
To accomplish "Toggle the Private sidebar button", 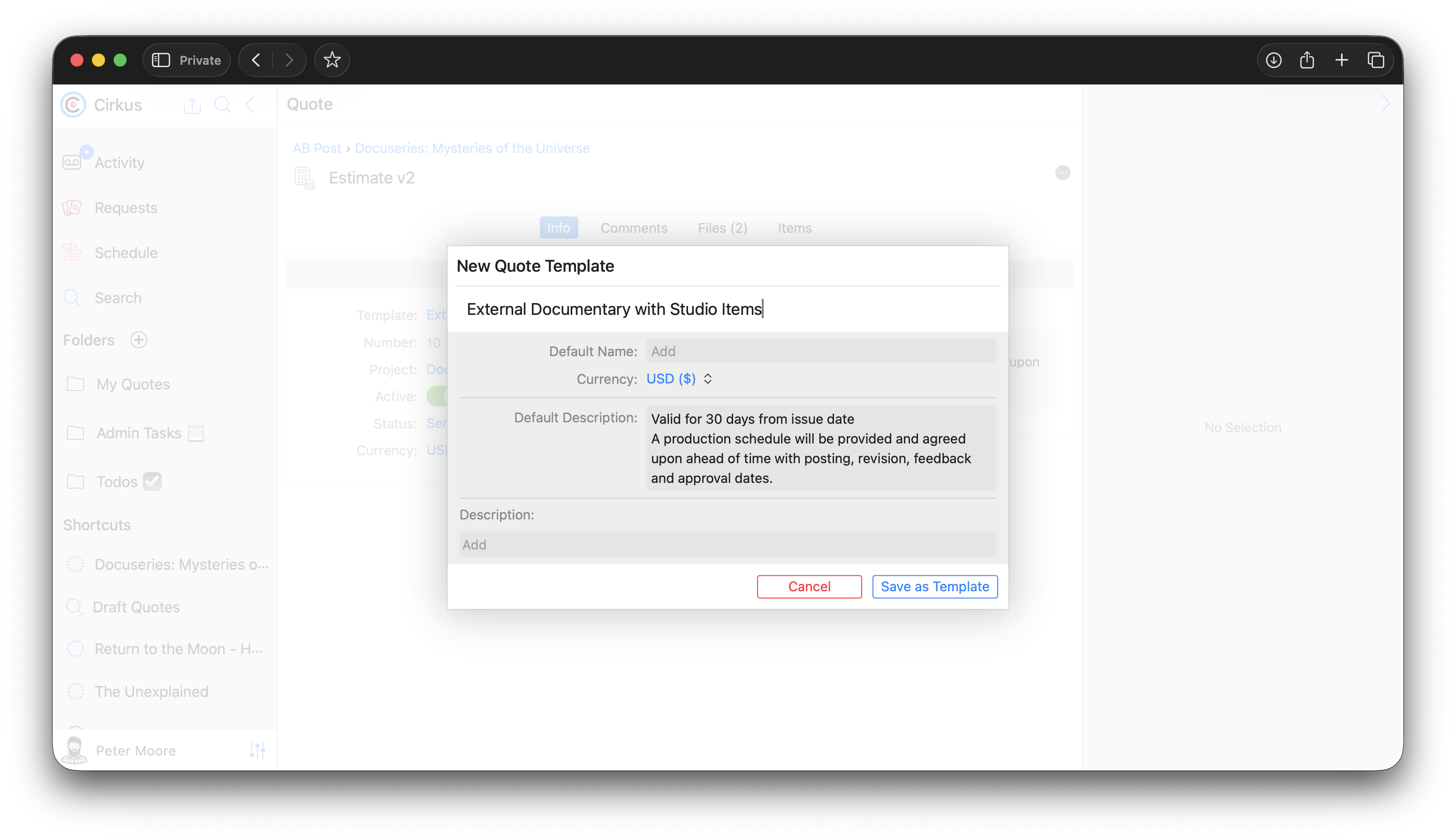I will (x=186, y=60).
